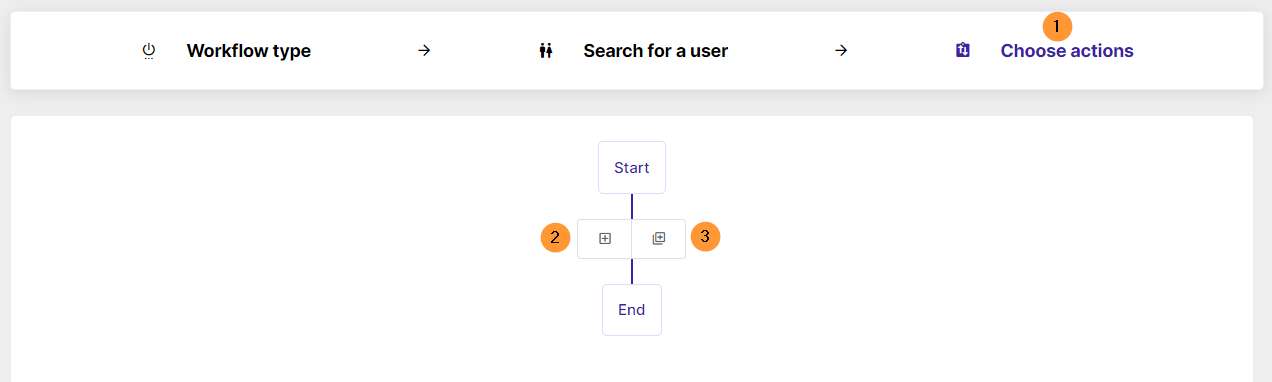Click the single plus-square add action icon
1272x382 pixels.
[x=605, y=238]
